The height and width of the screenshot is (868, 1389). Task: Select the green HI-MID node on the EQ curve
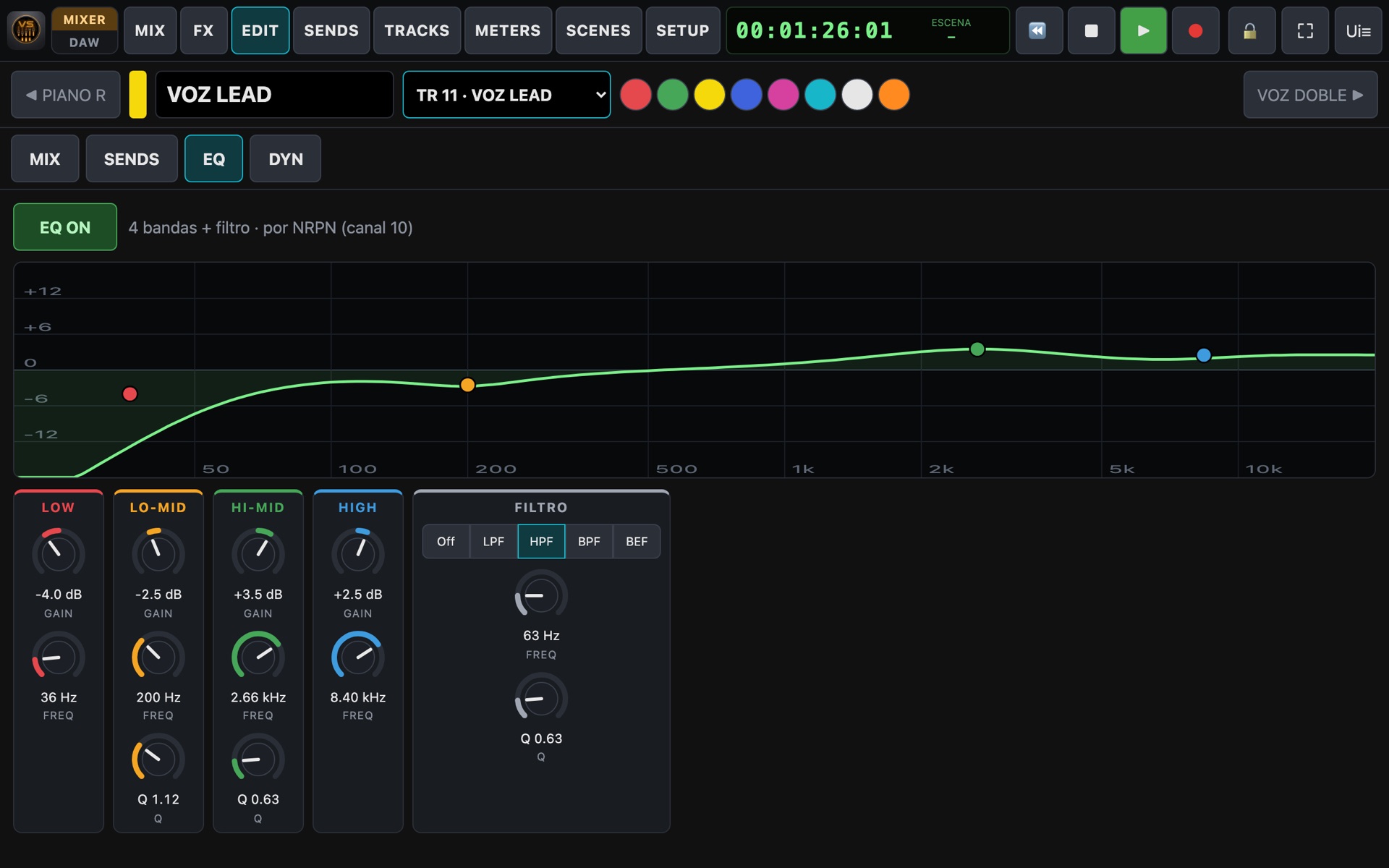pyautogui.click(x=977, y=349)
